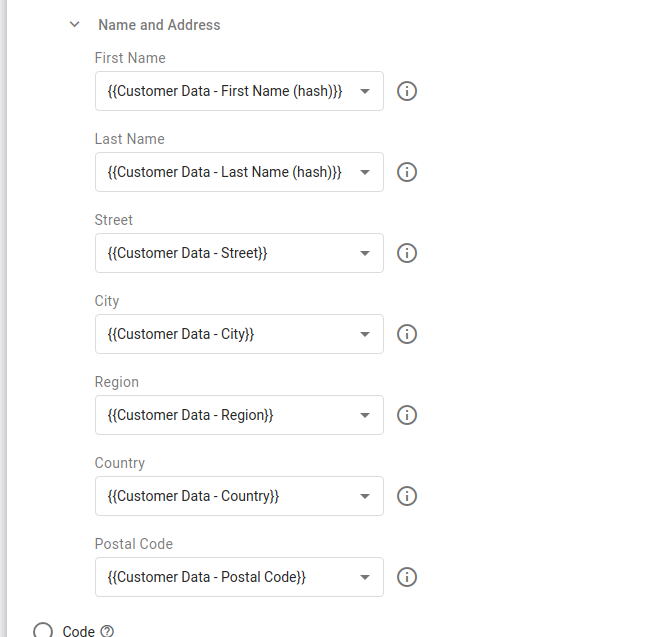Image resolution: width=664 pixels, height=637 pixels.
Task: Click info icon next to City field
Action: pyautogui.click(x=407, y=334)
